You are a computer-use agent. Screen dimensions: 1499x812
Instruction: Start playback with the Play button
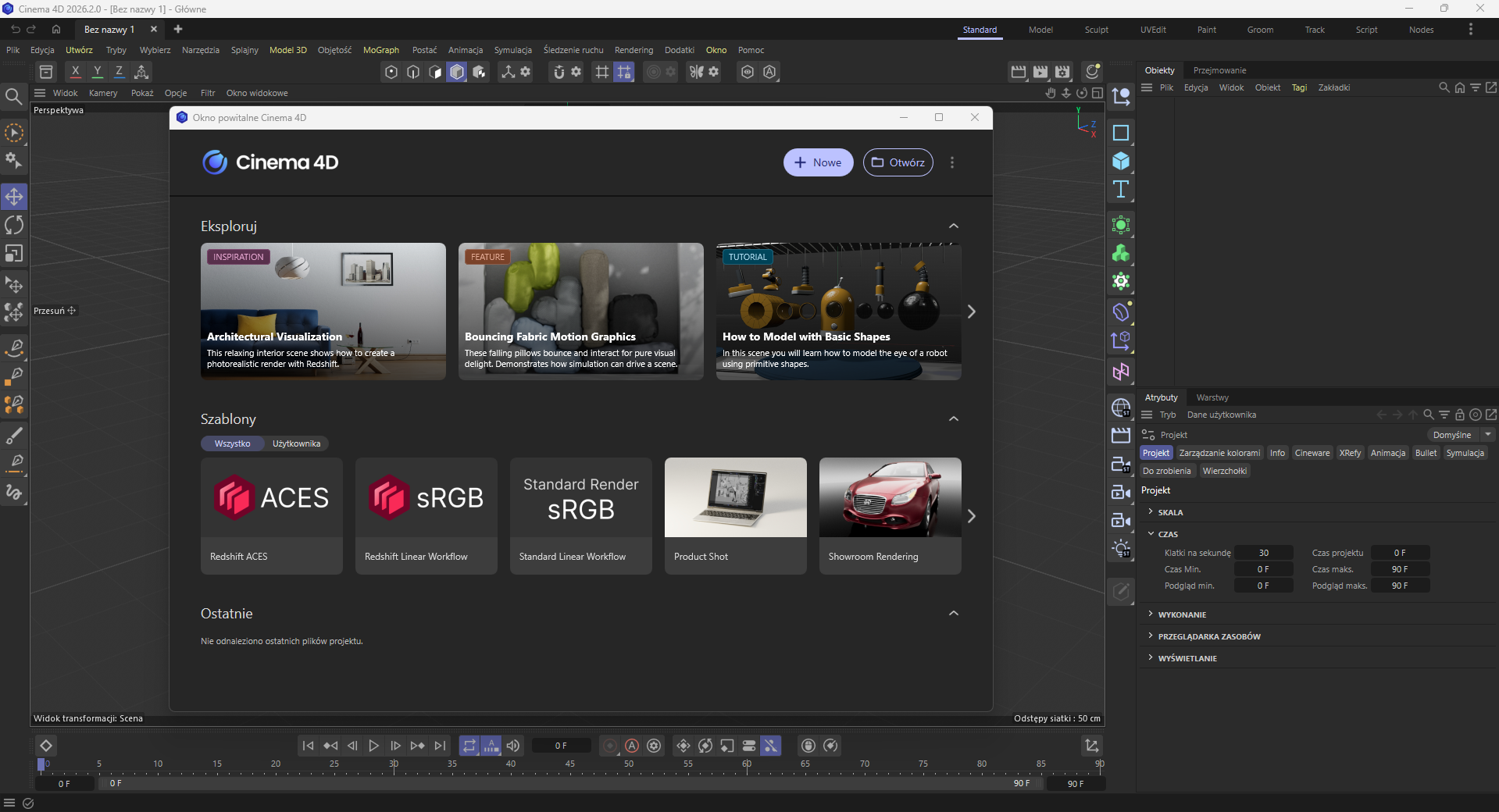pos(373,746)
